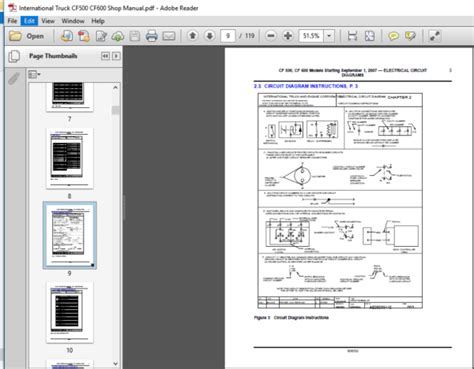Screen dimensions: 474x369
Task: Select page 10 thumbnail
Action: tap(70, 312)
